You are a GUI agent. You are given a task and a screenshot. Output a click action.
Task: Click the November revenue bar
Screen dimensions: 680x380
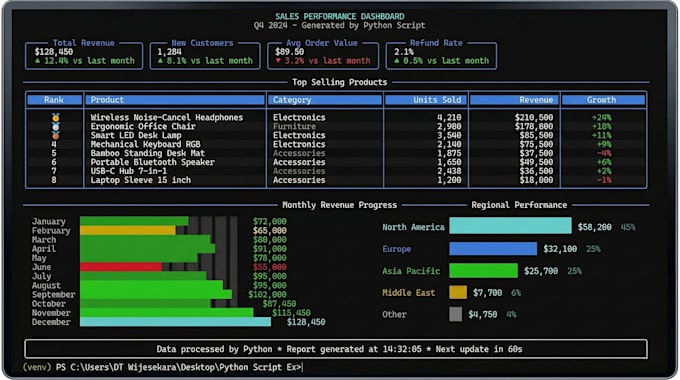click(x=167, y=312)
